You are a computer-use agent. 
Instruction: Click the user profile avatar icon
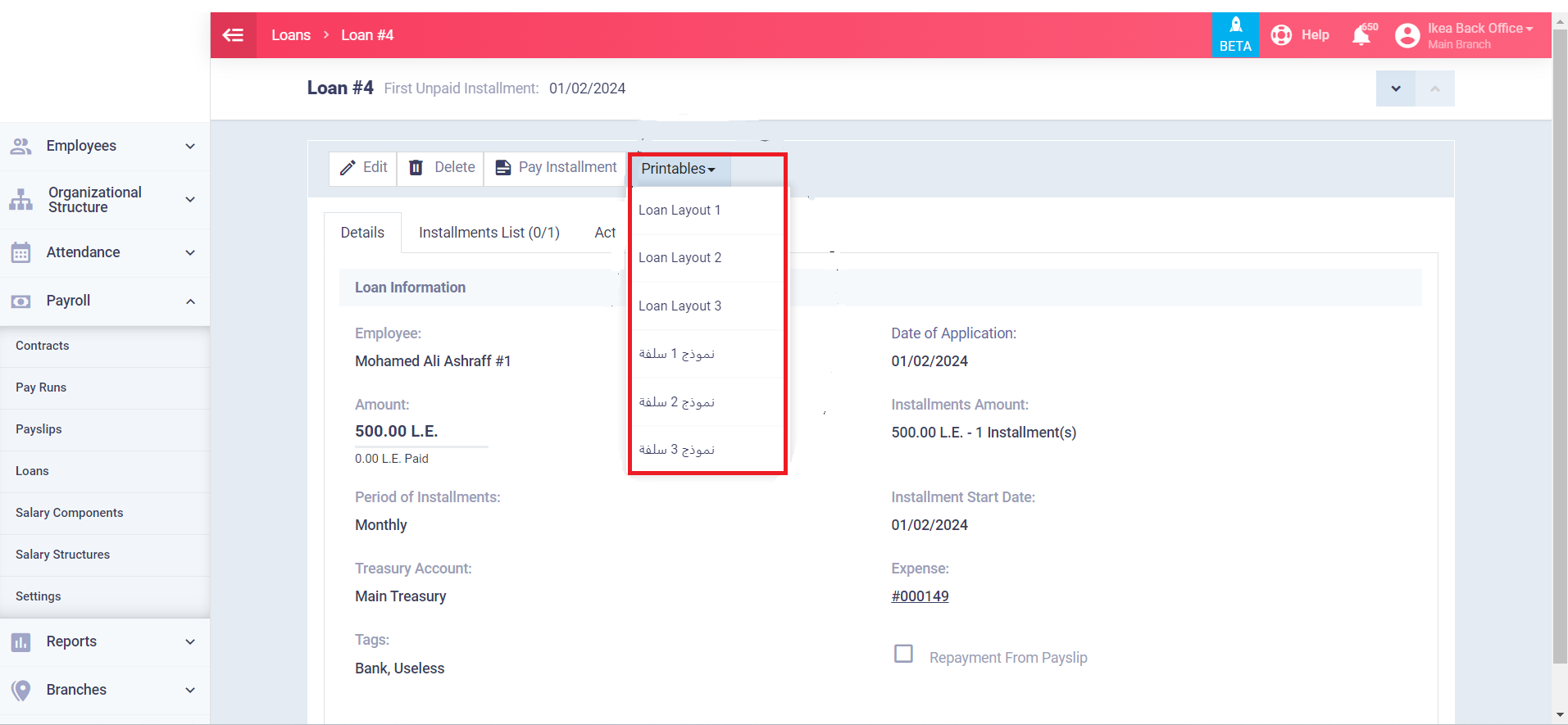[x=1407, y=35]
